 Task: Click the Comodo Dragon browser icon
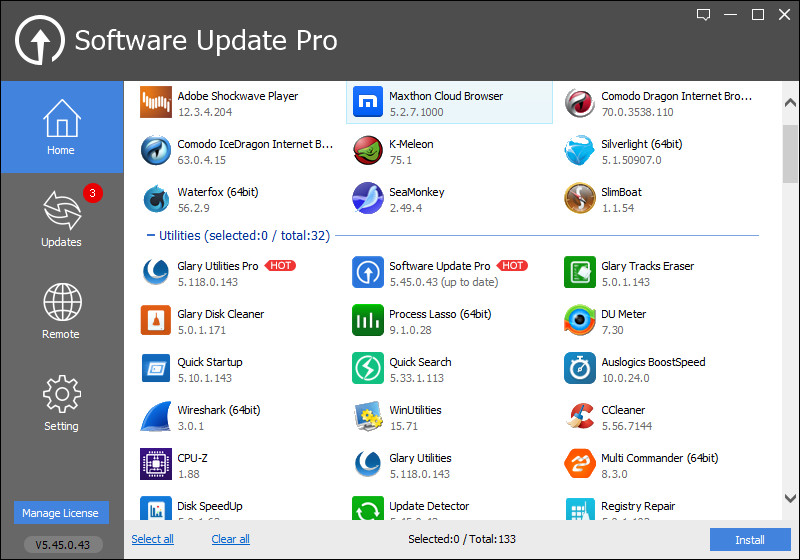click(x=580, y=102)
